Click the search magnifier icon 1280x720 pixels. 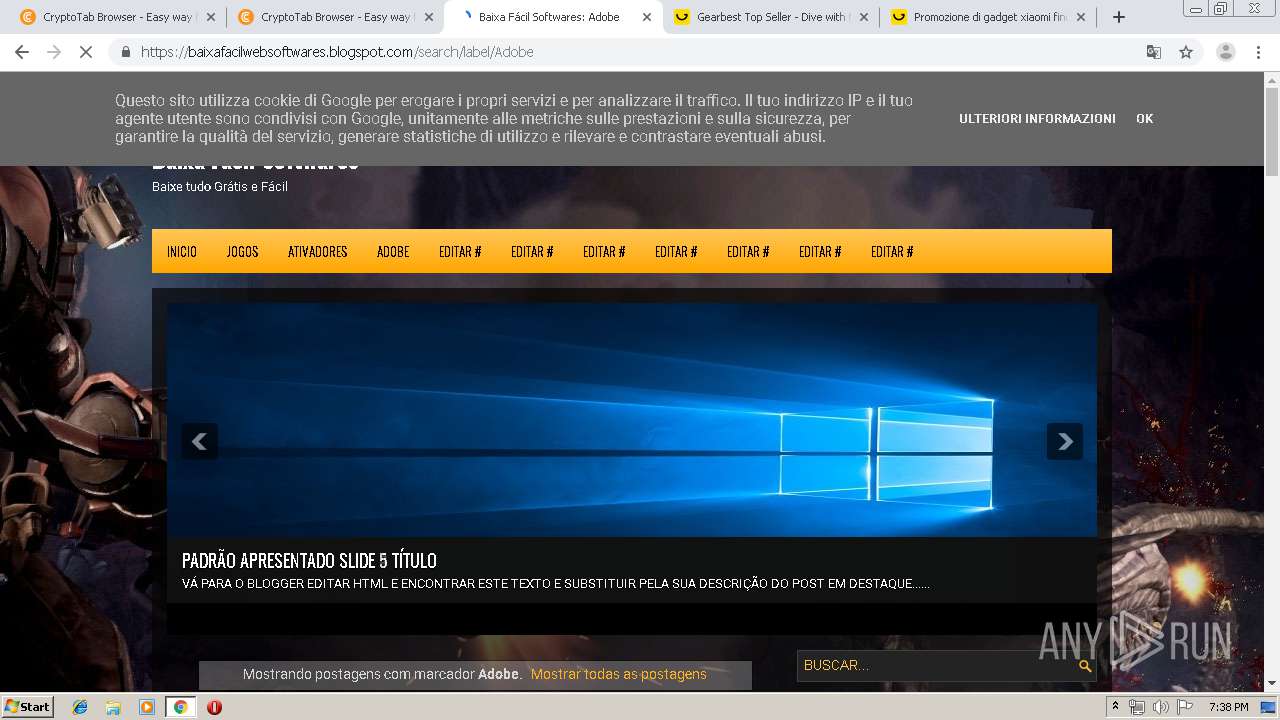1085,666
